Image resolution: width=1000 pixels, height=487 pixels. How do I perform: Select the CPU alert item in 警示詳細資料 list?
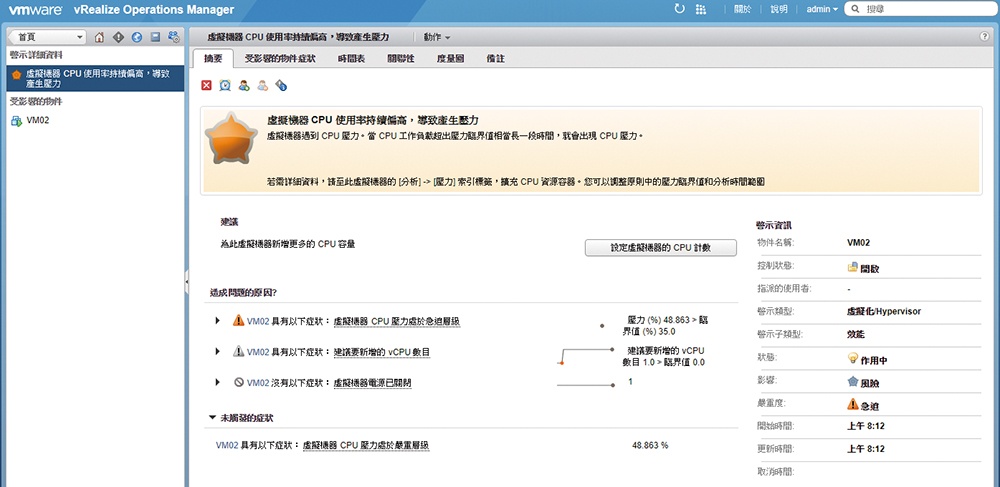pos(96,78)
